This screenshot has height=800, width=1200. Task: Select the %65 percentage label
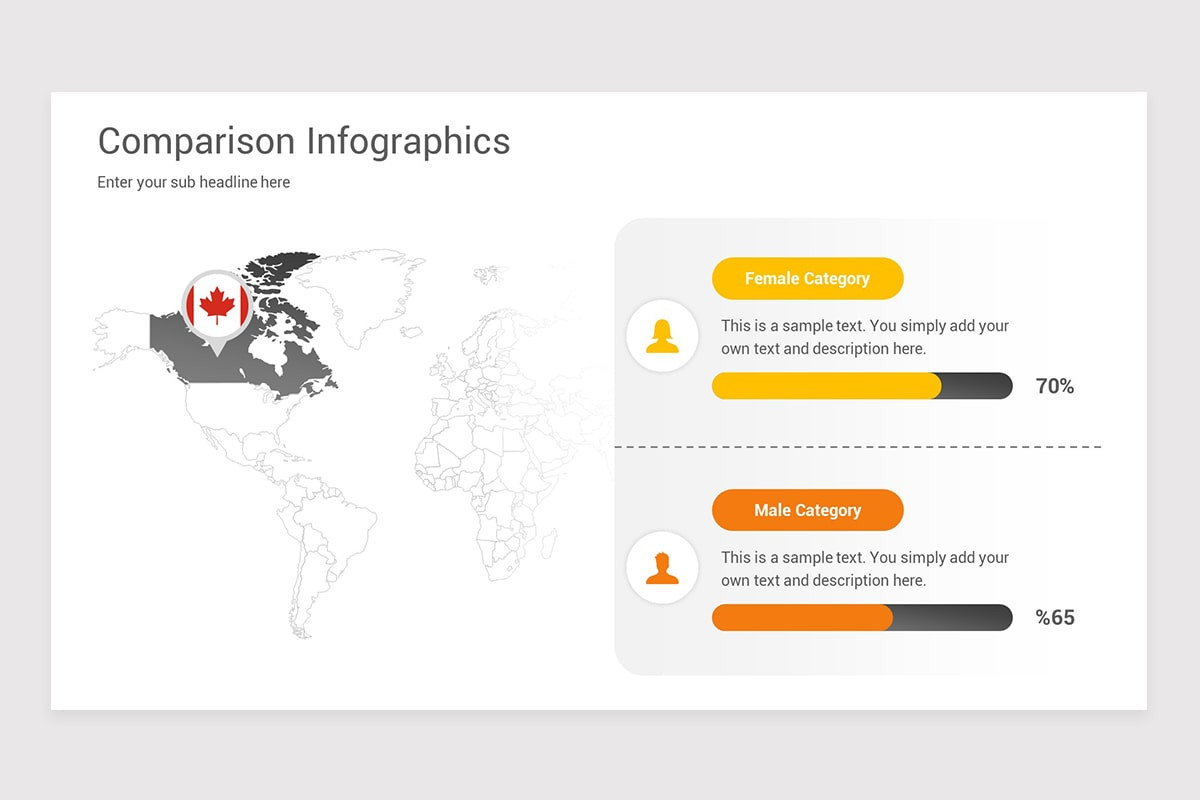coord(1055,618)
